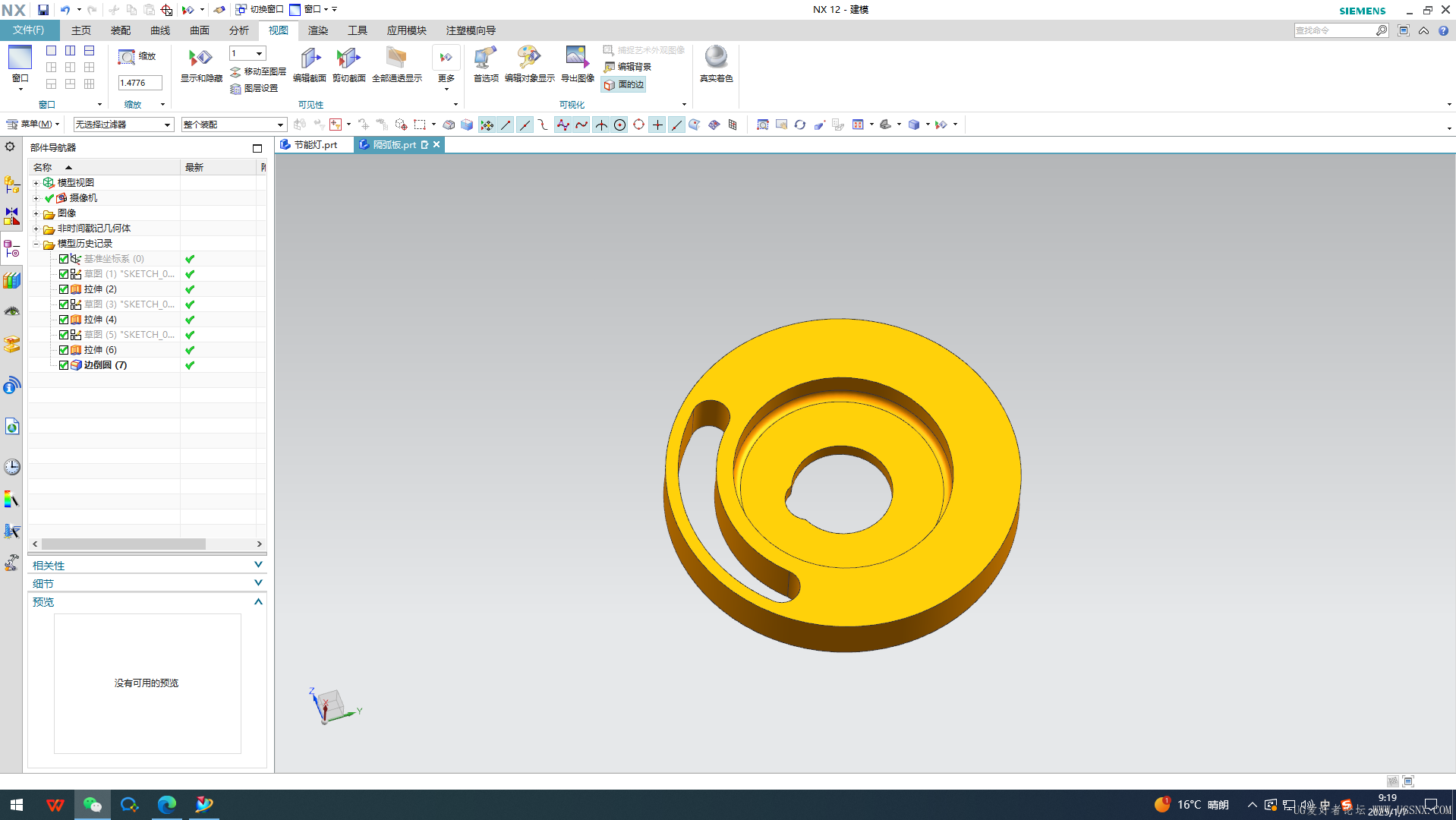This screenshot has width=1456, height=820.
Task: Click the Undo arrow icon
Action: 65,10
